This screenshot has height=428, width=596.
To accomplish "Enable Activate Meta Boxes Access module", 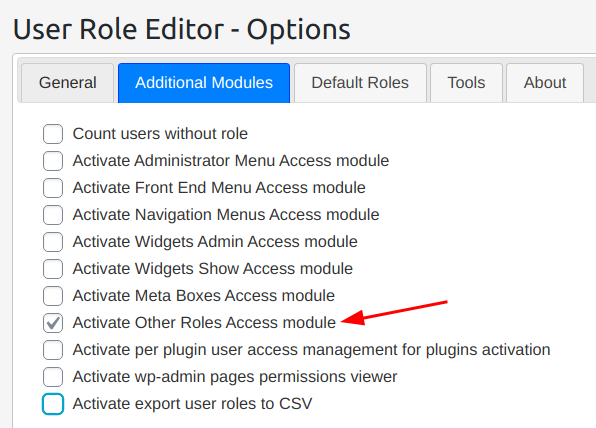I will tap(53, 296).
